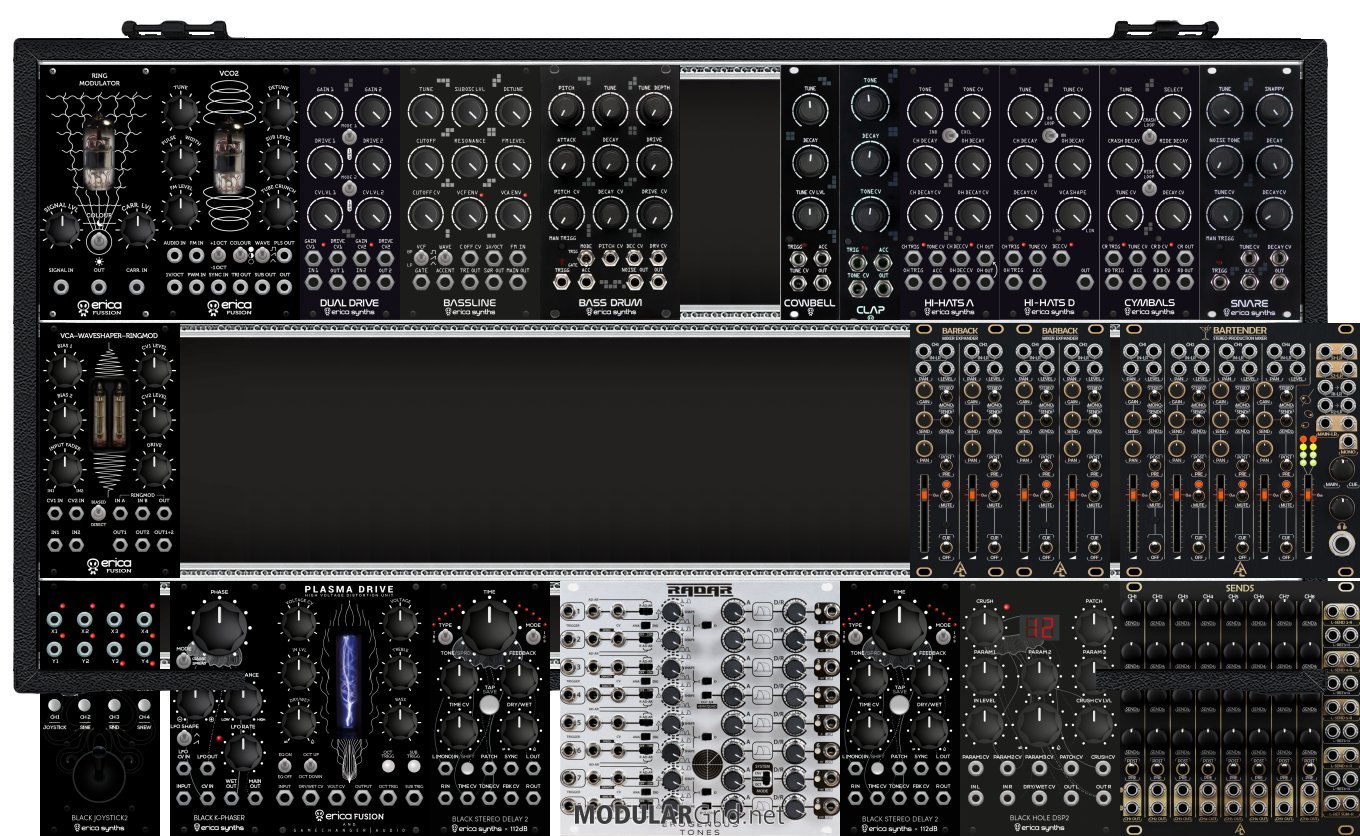Click the OUT jack on Snare
This screenshot has width=1360, height=836.
click(1277, 284)
